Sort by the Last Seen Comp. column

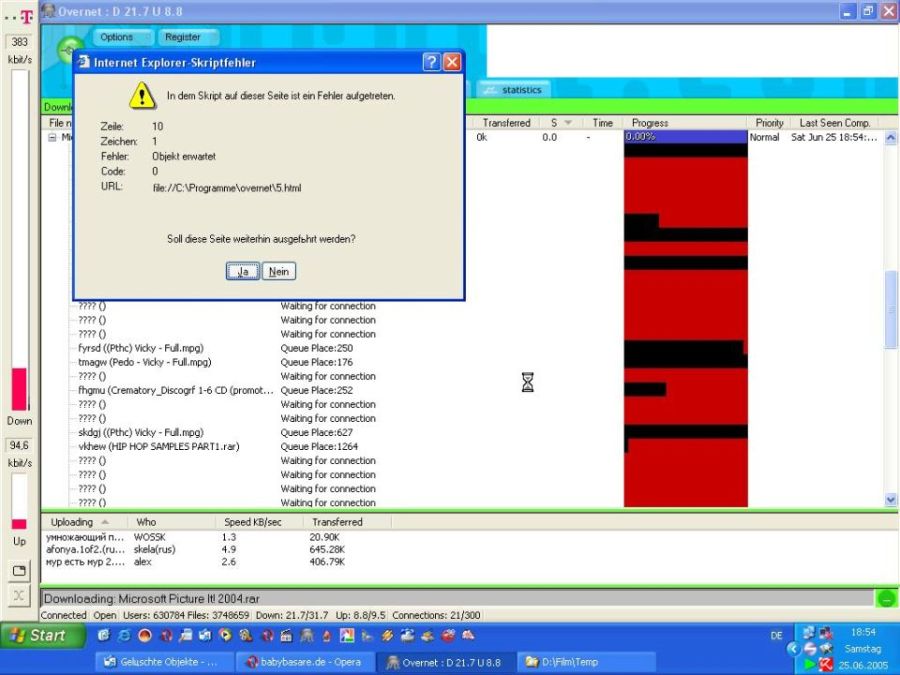tap(835, 123)
